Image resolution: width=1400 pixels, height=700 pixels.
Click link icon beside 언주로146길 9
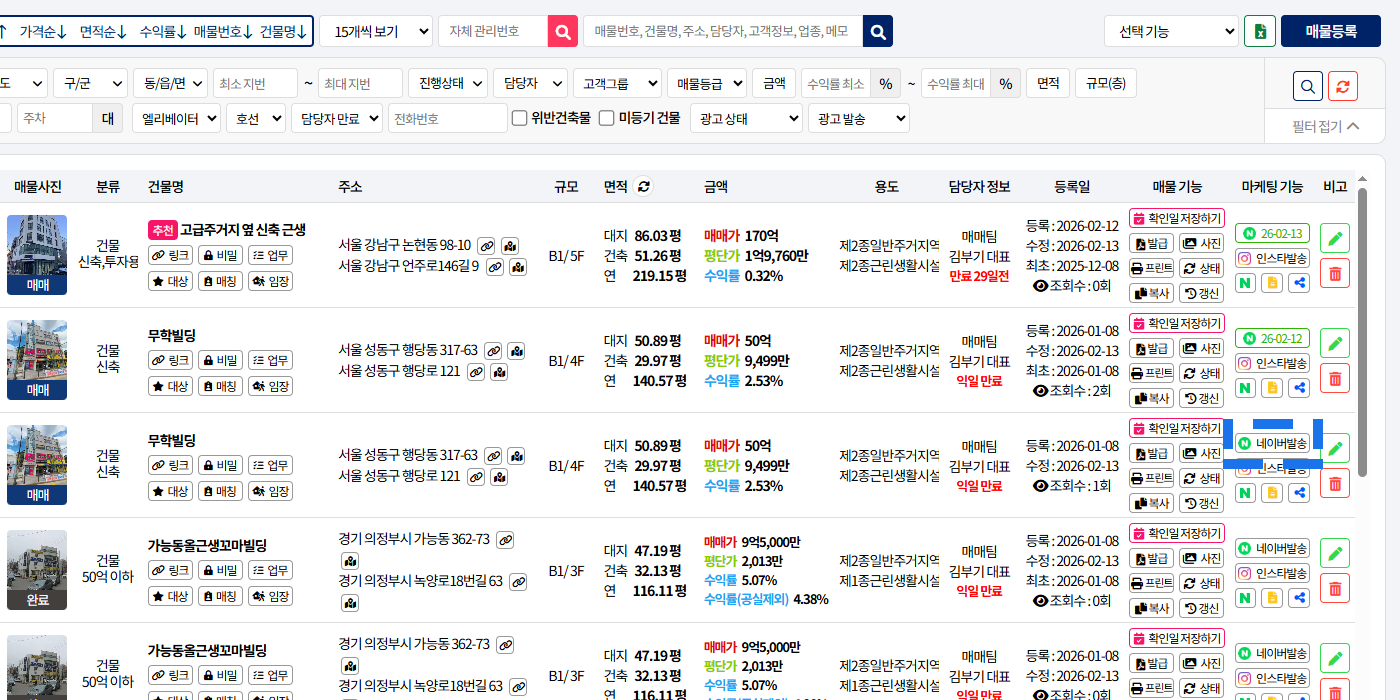495,267
